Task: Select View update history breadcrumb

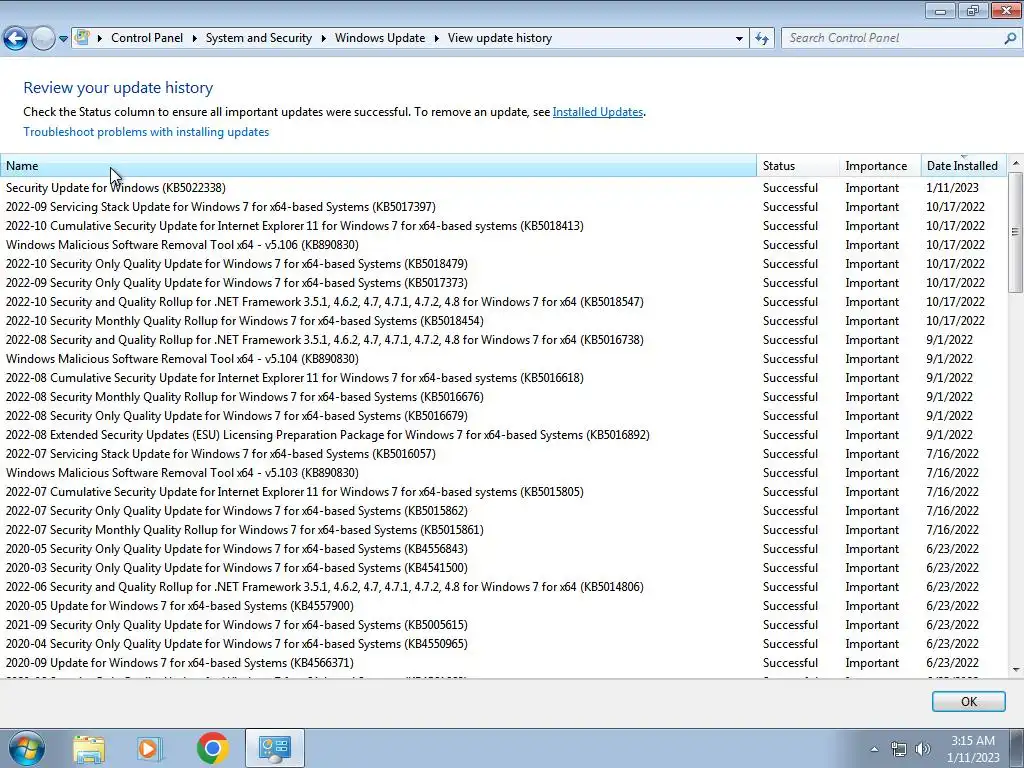Action: pyautogui.click(x=500, y=38)
